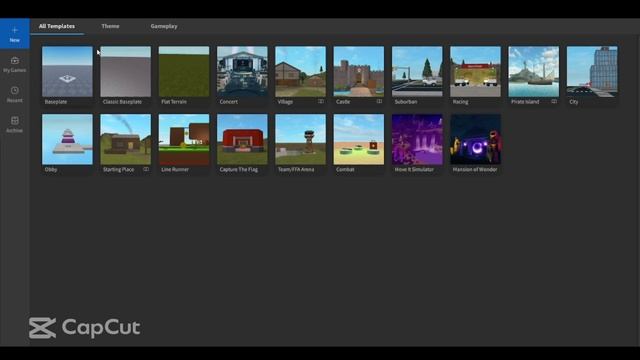Click the Racing label text
Screen dimensions: 640x360
tap(460, 102)
